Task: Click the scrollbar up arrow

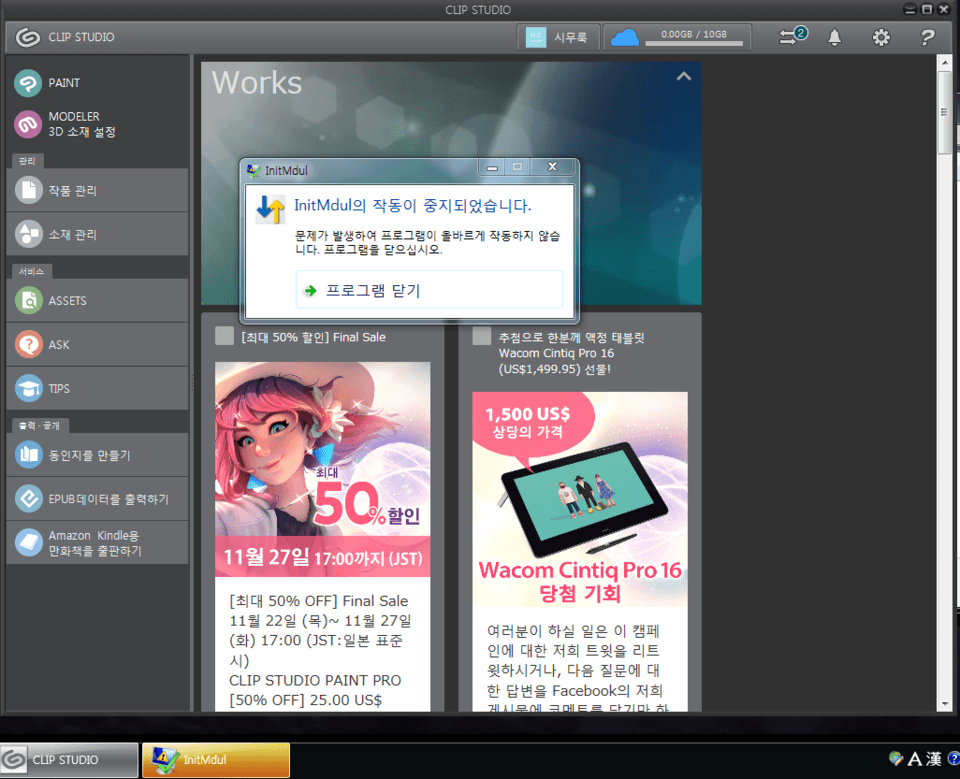Action: (944, 62)
